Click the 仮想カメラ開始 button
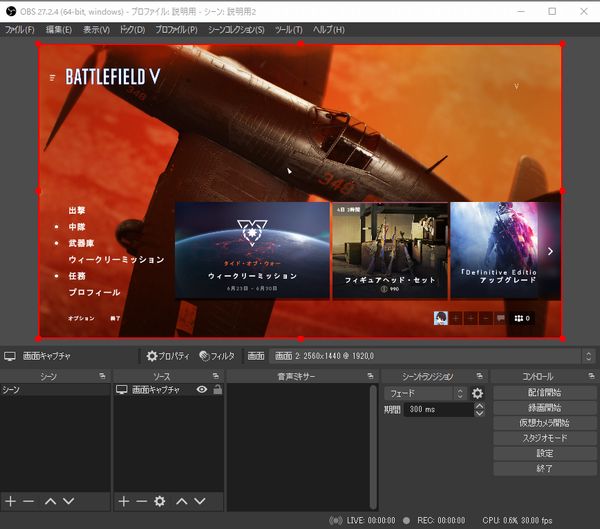This screenshot has height=529, width=600. tap(545, 423)
